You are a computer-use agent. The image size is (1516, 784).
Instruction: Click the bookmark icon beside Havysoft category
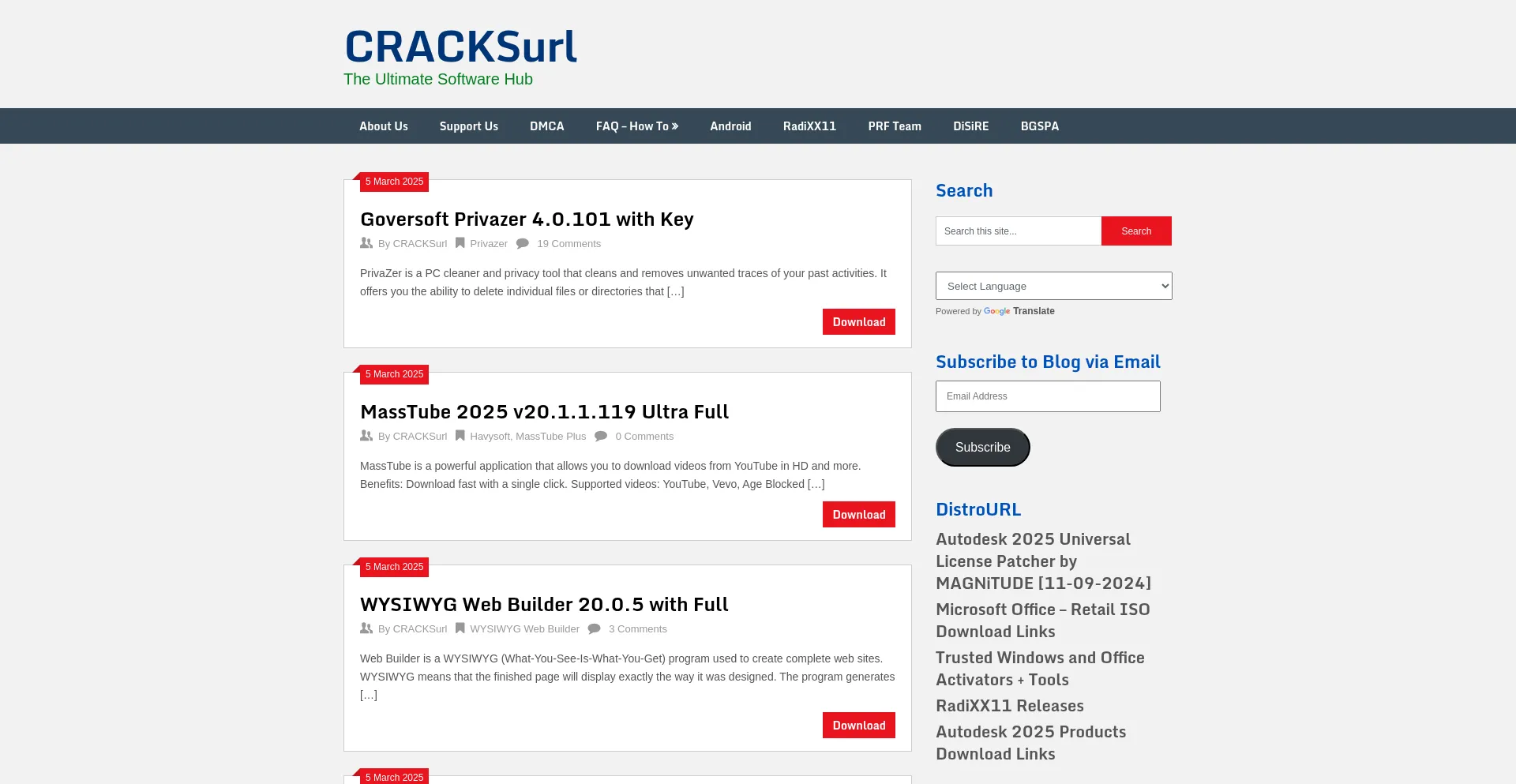pos(460,436)
